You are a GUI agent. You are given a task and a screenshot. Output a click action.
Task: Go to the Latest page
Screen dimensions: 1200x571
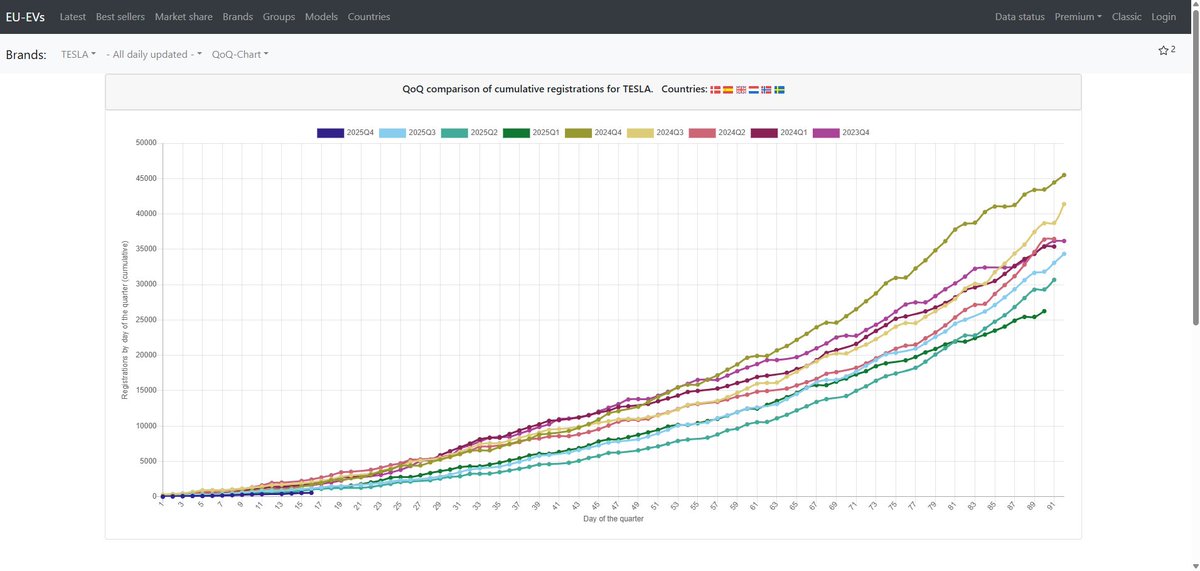click(x=73, y=17)
